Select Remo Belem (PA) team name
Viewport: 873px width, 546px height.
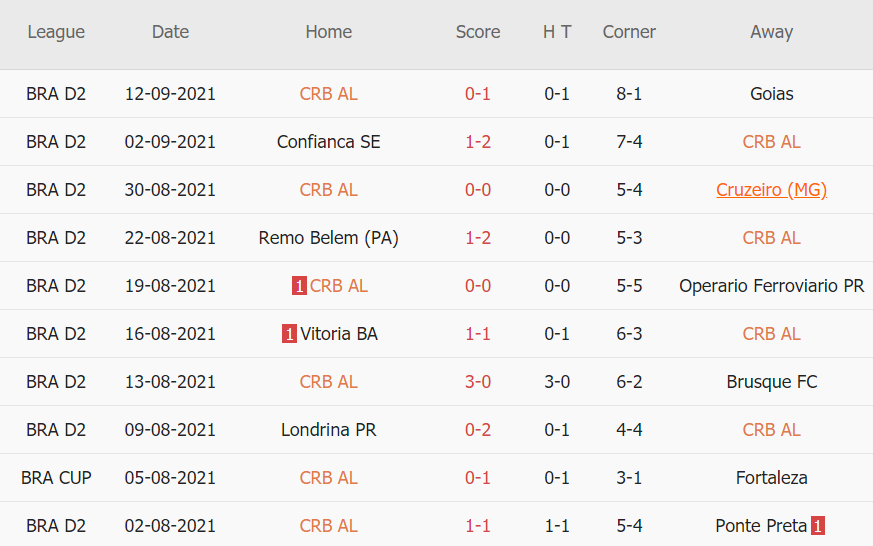[328, 238]
